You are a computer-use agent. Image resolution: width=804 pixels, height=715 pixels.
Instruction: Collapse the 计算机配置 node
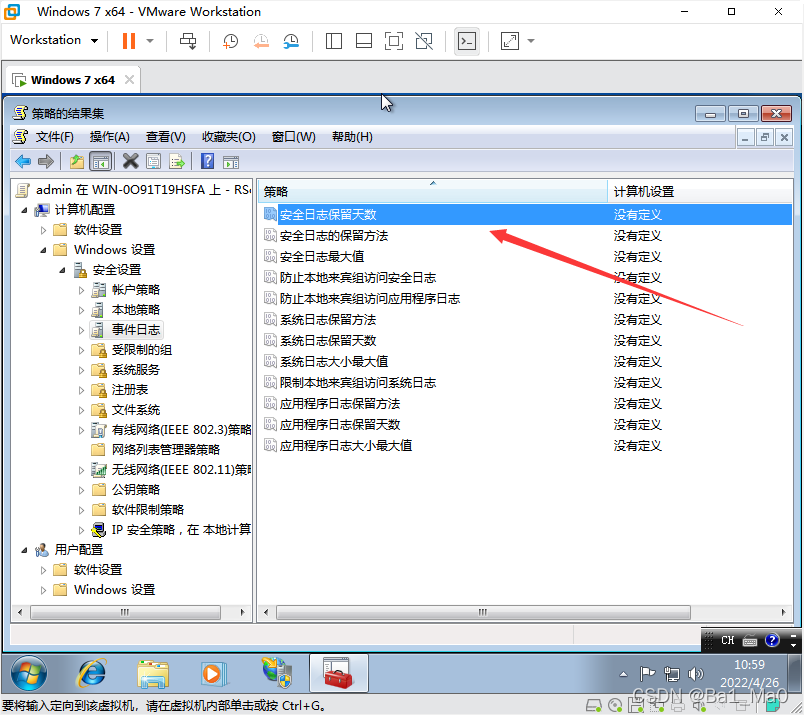click(x=24, y=210)
